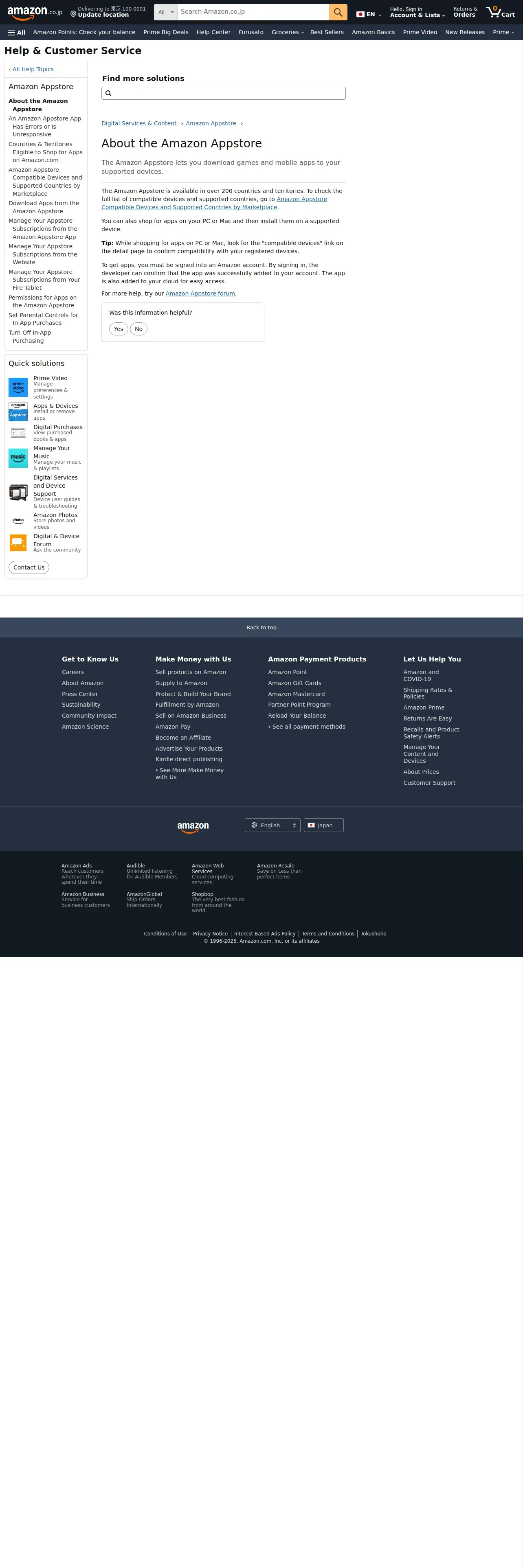Click the Amazon Appstore quick solution icon
The height and width of the screenshot is (1568, 523).
tap(18, 412)
